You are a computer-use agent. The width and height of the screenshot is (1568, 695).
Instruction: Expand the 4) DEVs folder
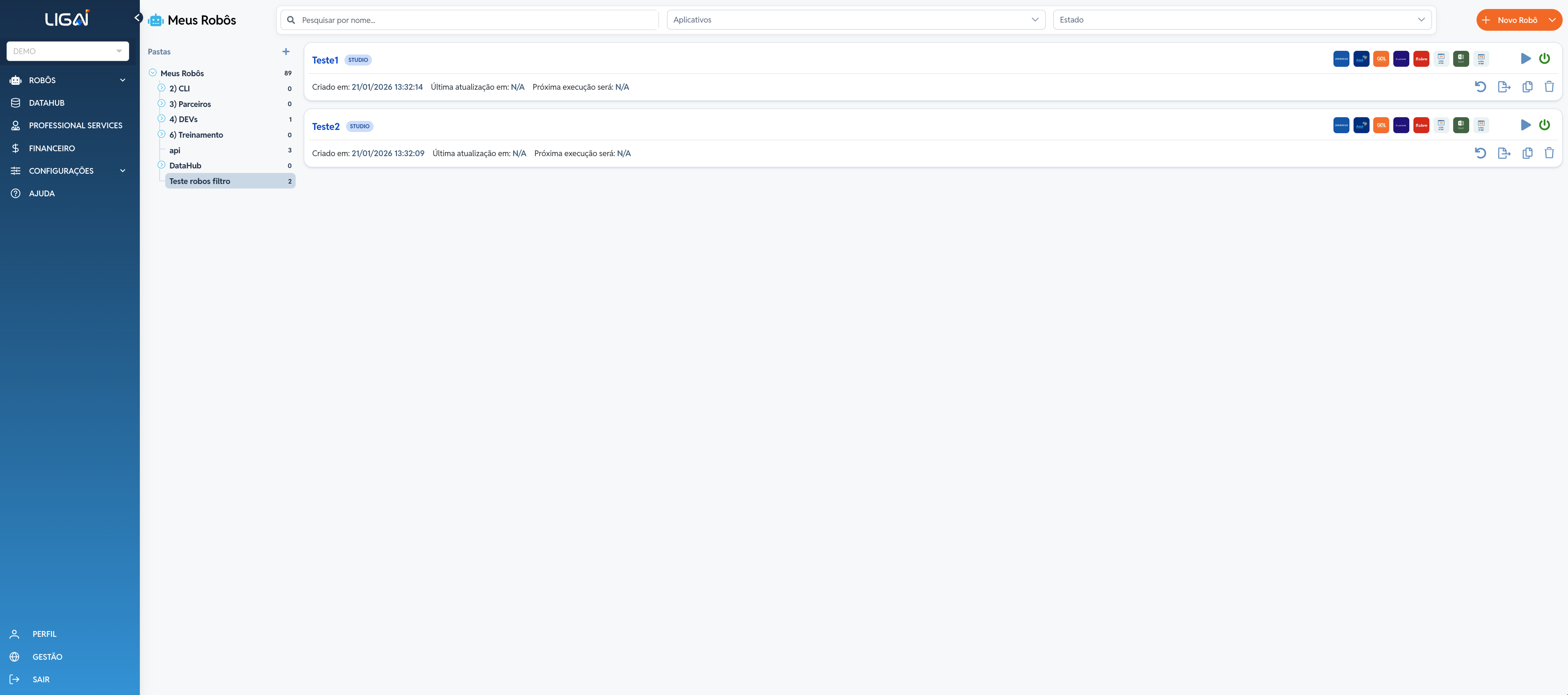[x=161, y=119]
